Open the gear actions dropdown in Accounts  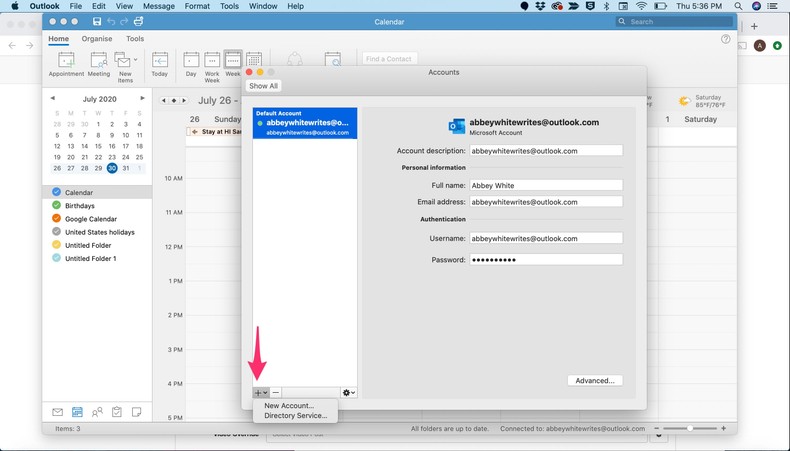(x=348, y=393)
